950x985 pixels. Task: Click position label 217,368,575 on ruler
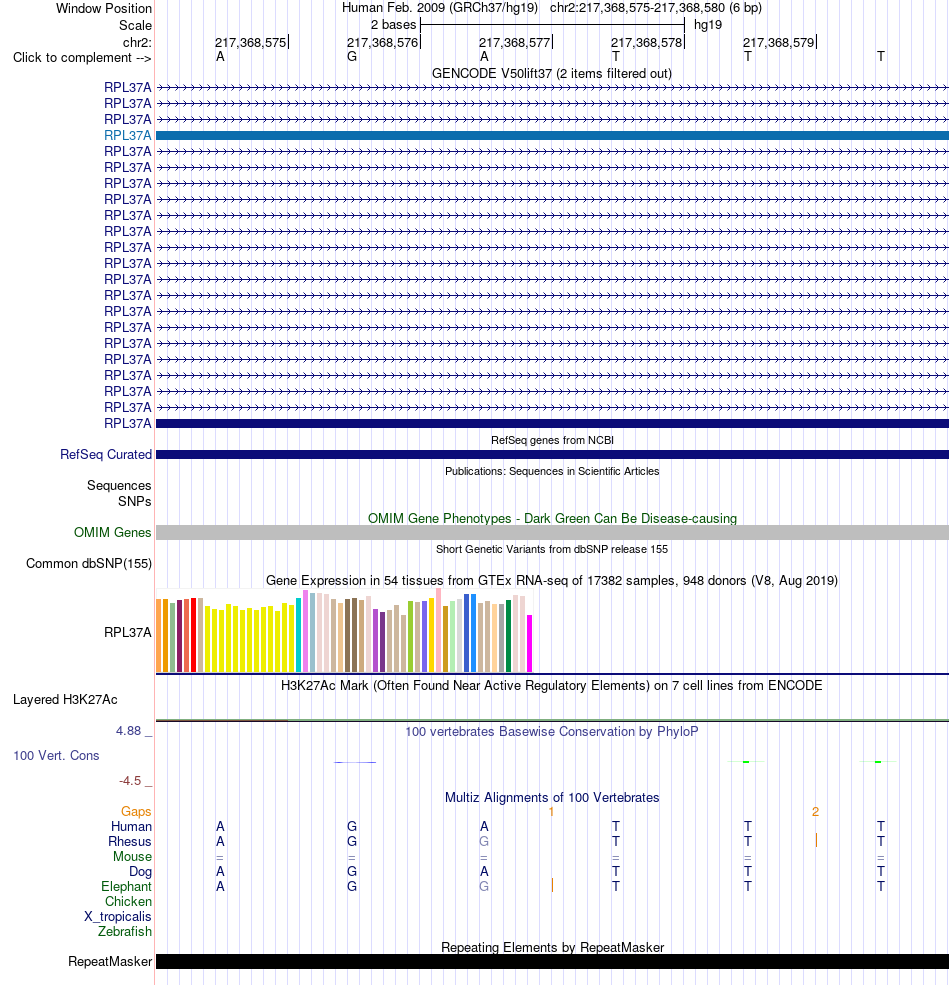click(x=250, y=42)
